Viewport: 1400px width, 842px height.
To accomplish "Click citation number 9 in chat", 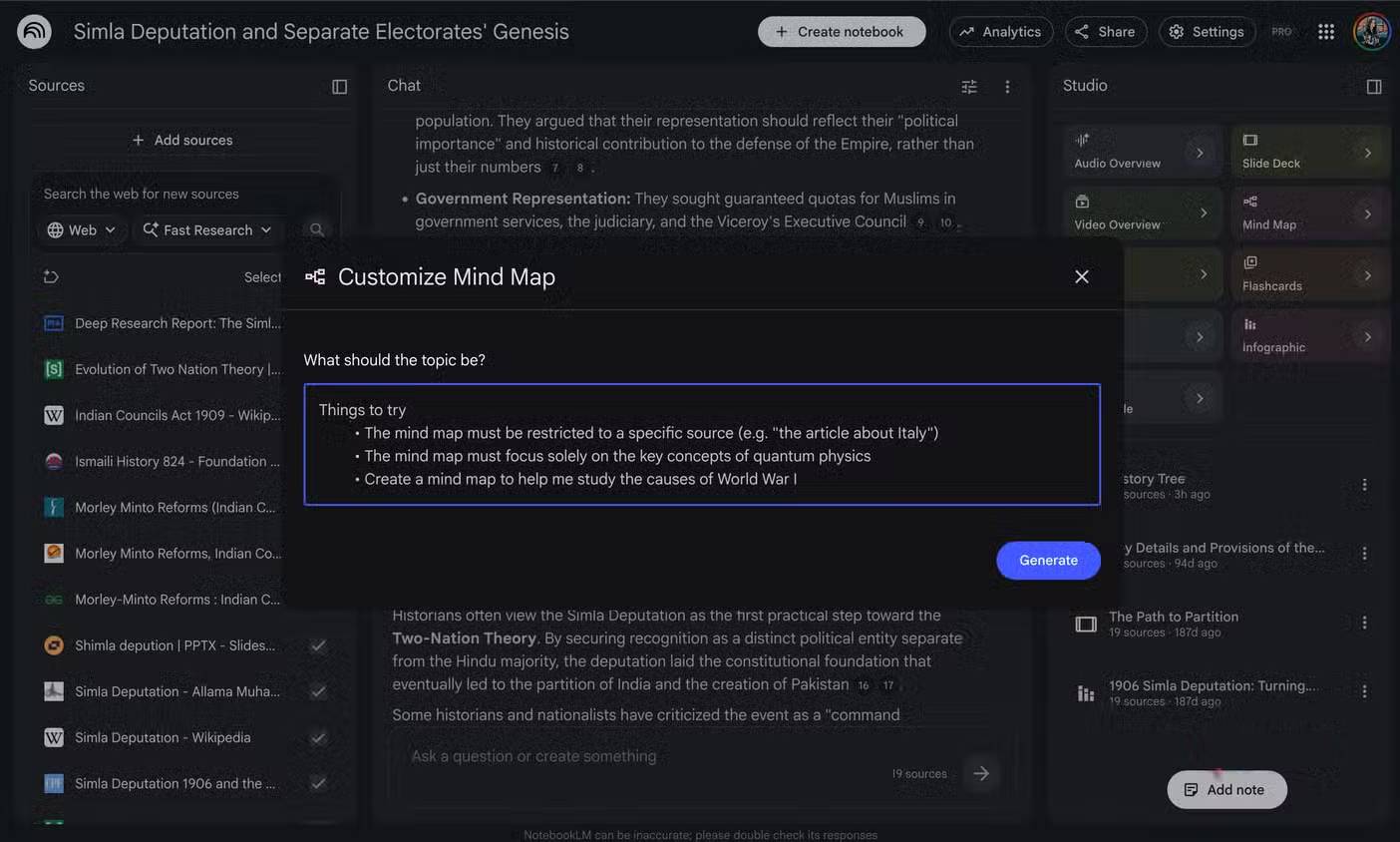I will (920, 222).
